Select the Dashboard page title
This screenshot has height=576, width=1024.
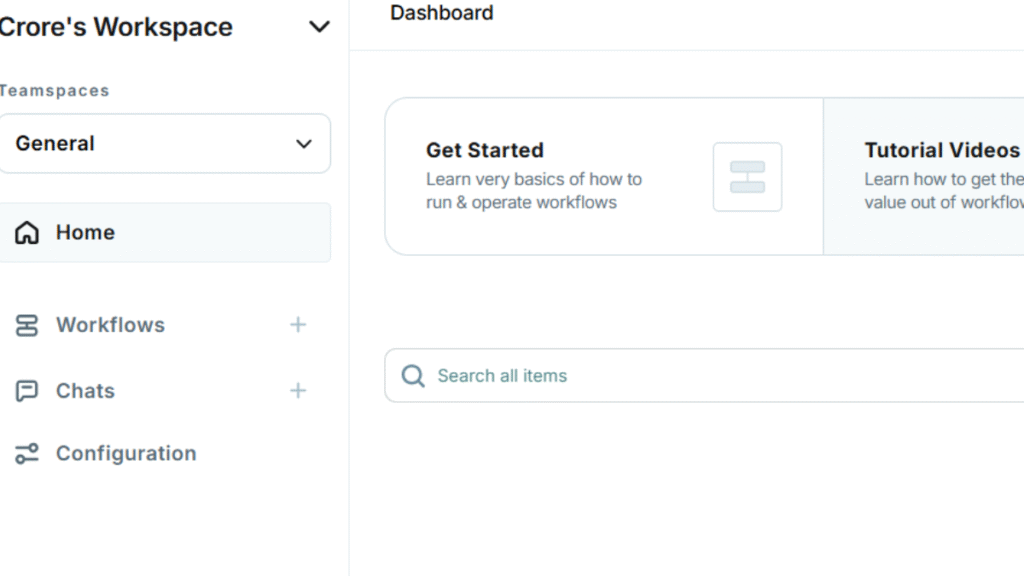click(441, 13)
